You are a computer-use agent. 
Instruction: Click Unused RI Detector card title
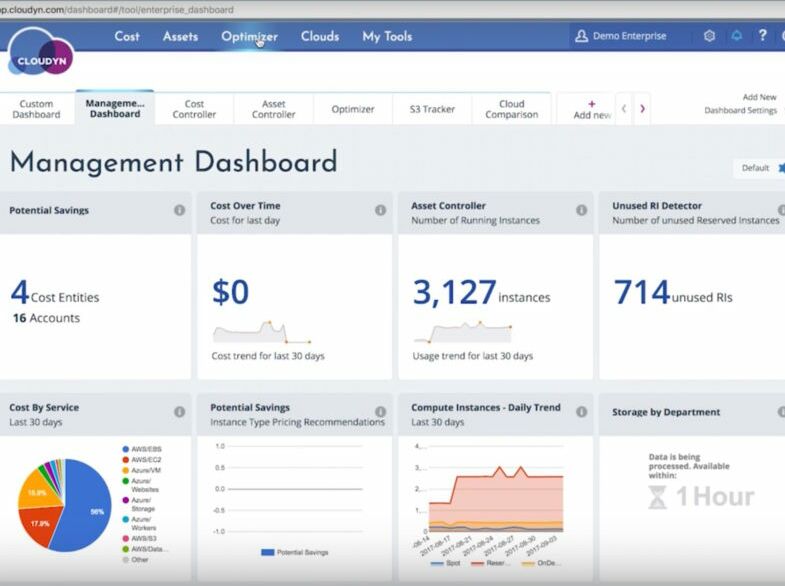[x=657, y=206]
